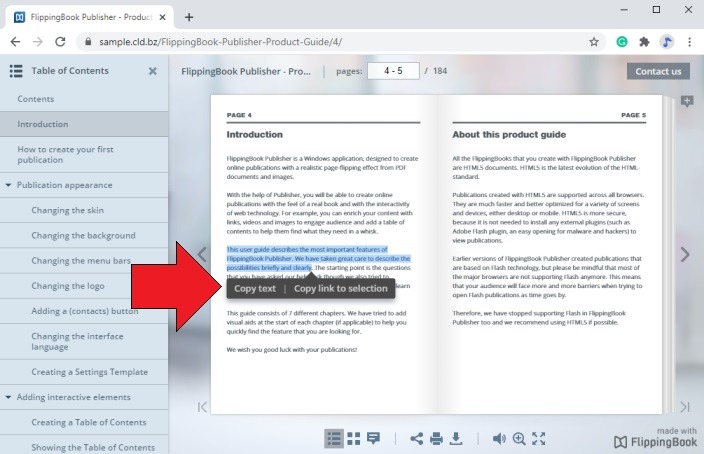704x454 pixels.
Task: Flip to the next page arrow
Action: [x=685, y=254]
